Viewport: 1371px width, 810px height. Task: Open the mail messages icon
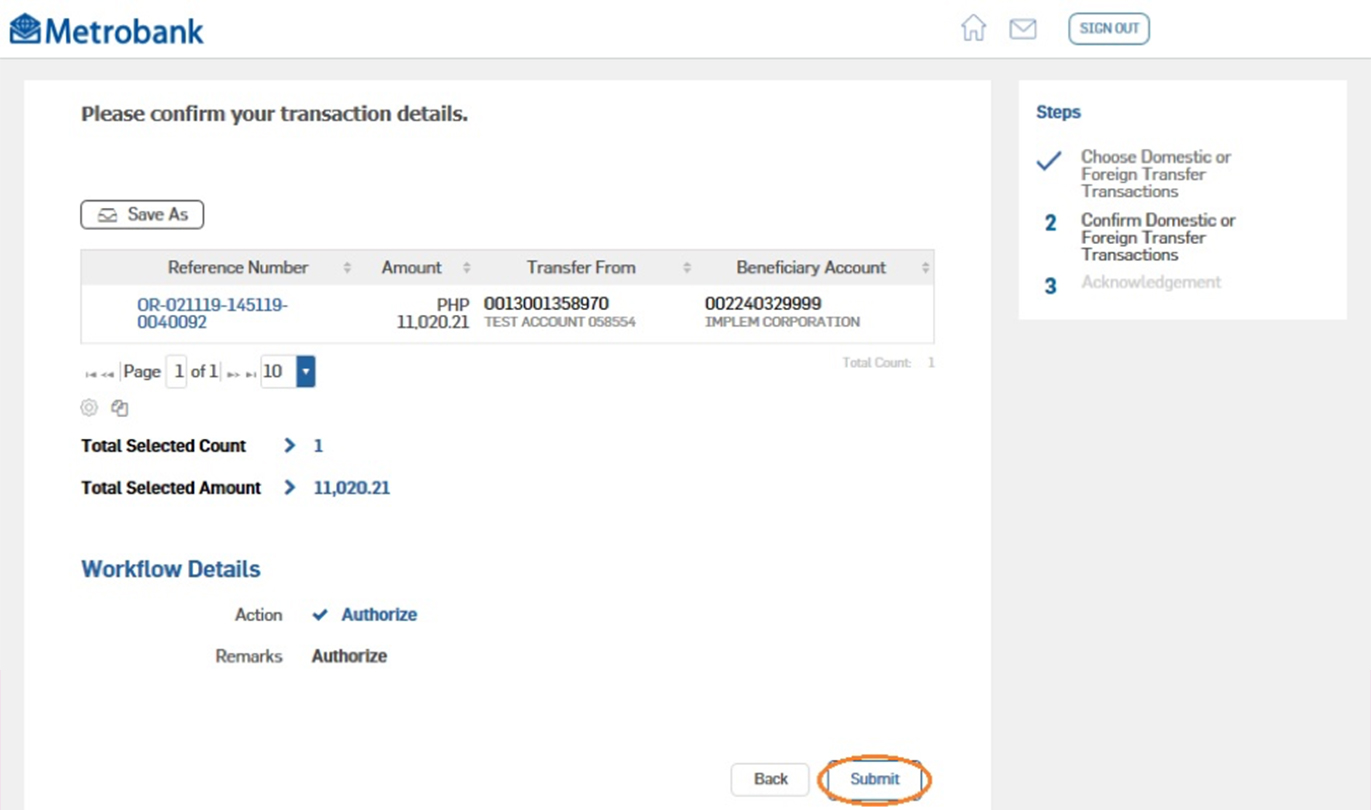point(1023,29)
